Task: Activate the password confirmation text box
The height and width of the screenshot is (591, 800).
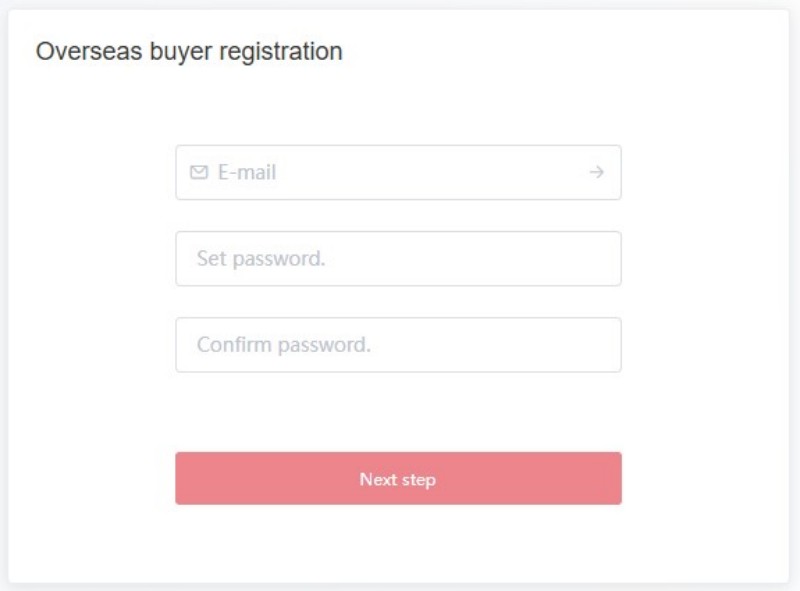Action: click(398, 345)
